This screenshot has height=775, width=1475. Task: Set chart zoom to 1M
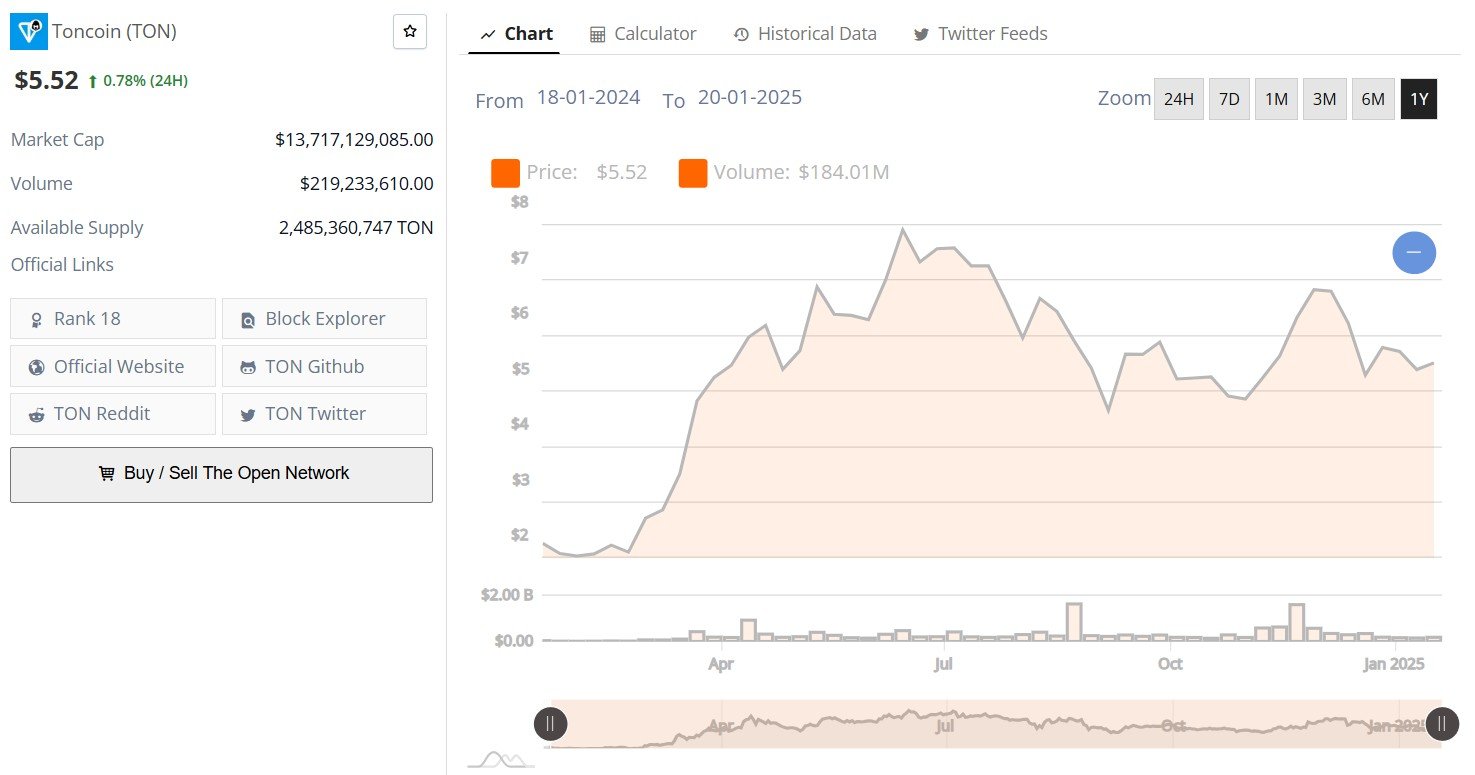[1276, 99]
